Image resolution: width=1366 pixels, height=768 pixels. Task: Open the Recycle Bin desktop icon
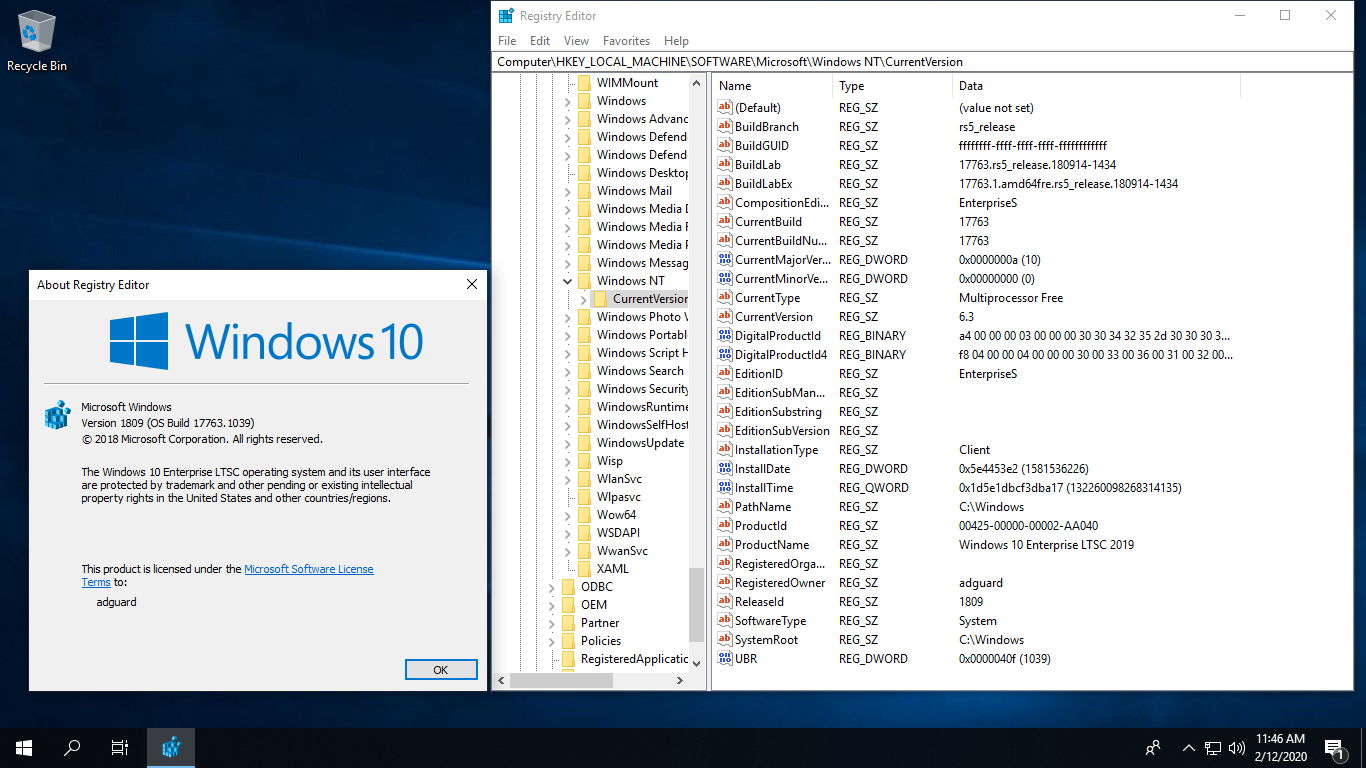tap(37, 41)
